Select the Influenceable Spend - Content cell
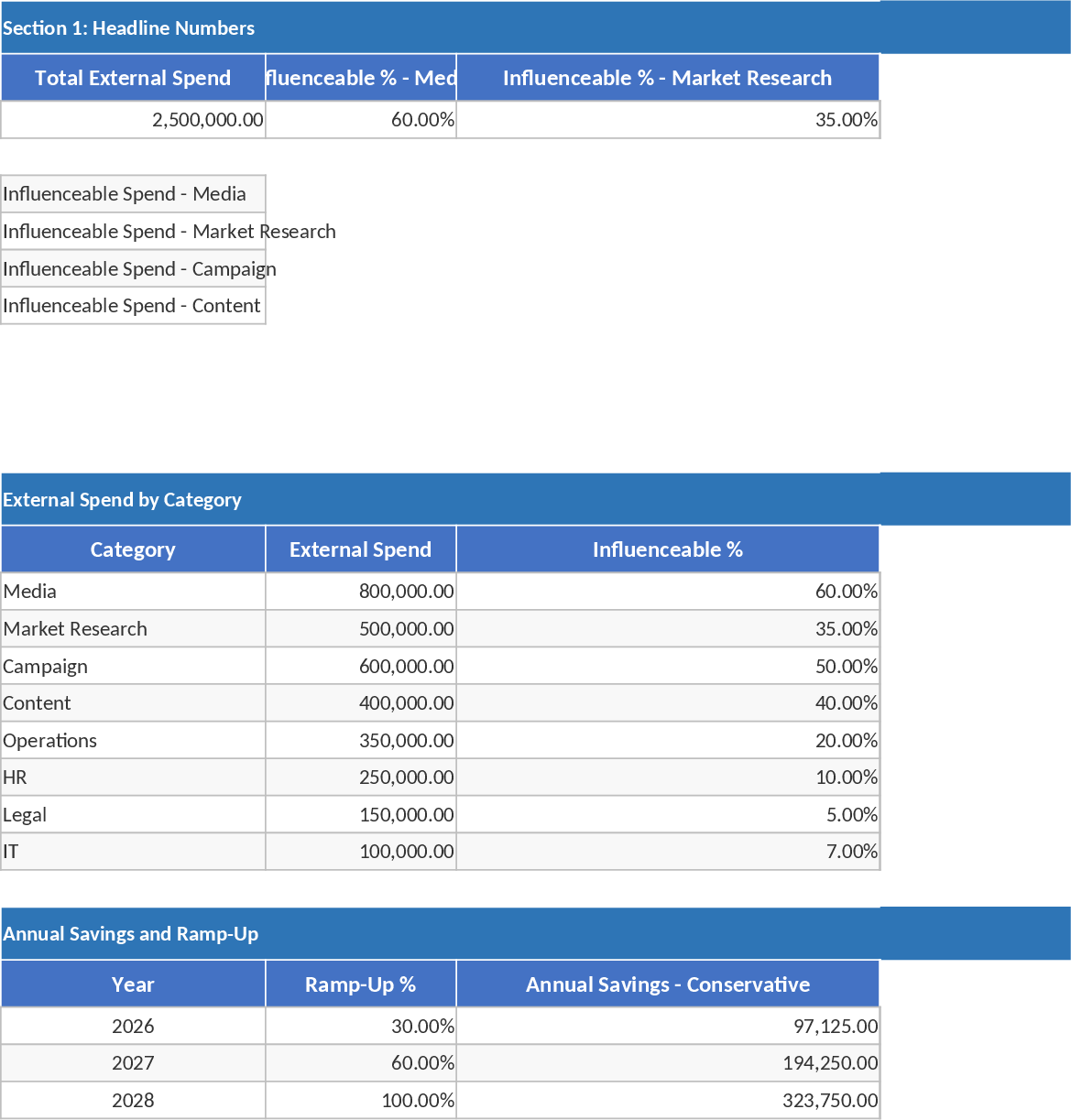 133,306
